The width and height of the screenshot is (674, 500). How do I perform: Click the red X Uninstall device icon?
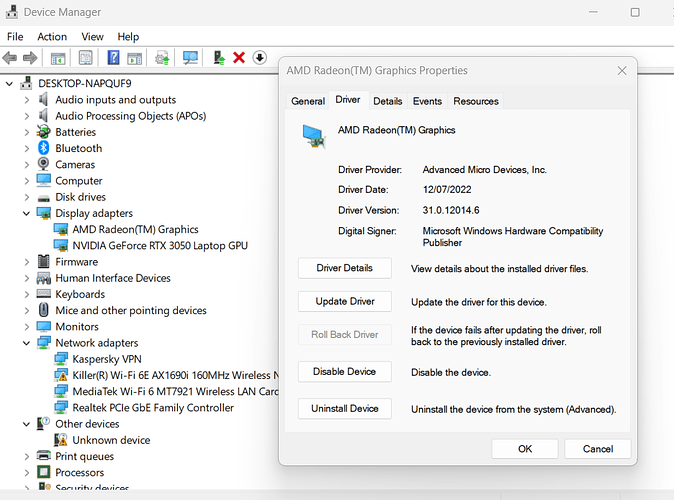tap(239, 58)
